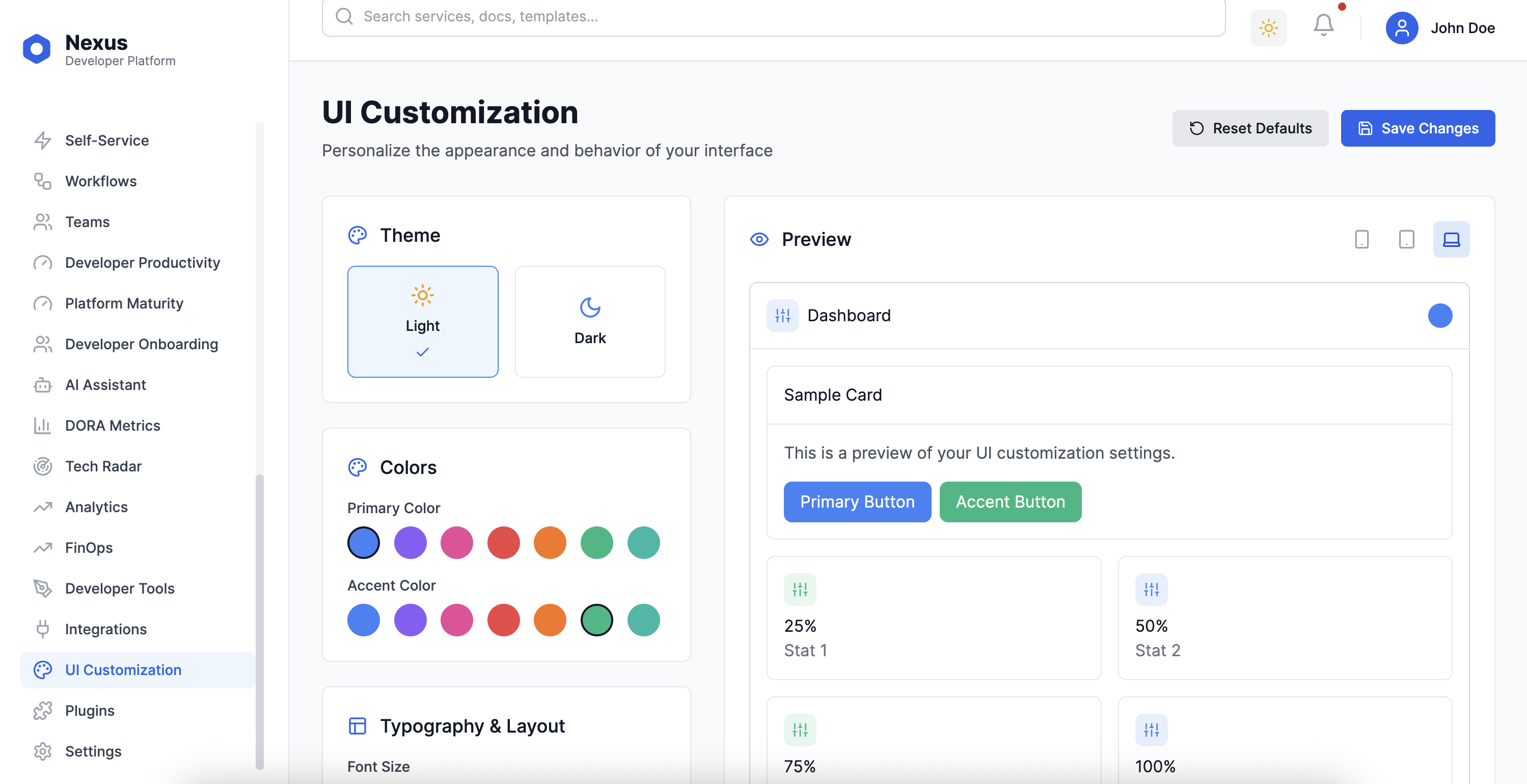Image resolution: width=1527 pixels, height=784 pixels.
Task: Click the Dashboard sliders icon in preview
Action: tap(782, 315)
